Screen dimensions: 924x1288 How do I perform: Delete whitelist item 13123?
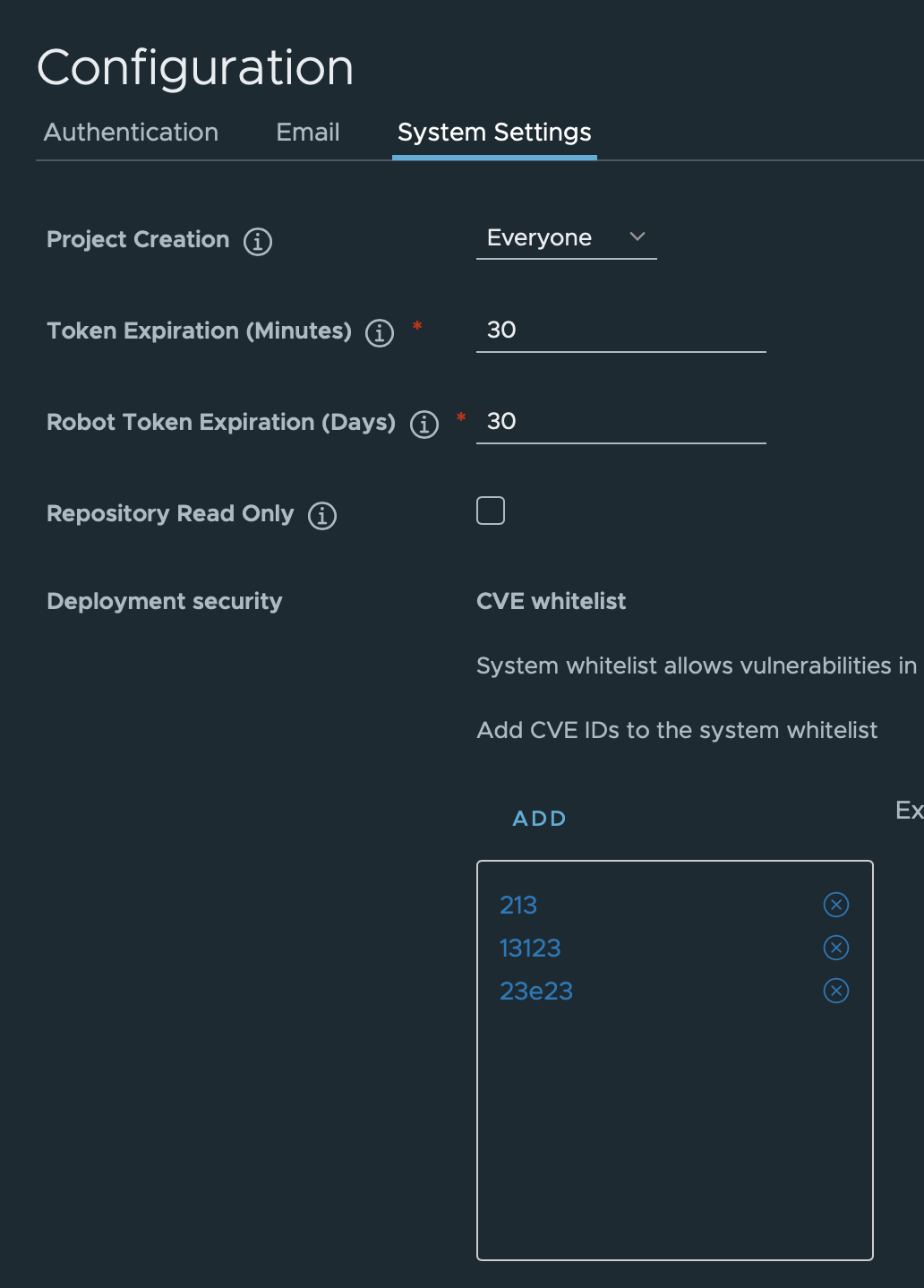834,948
